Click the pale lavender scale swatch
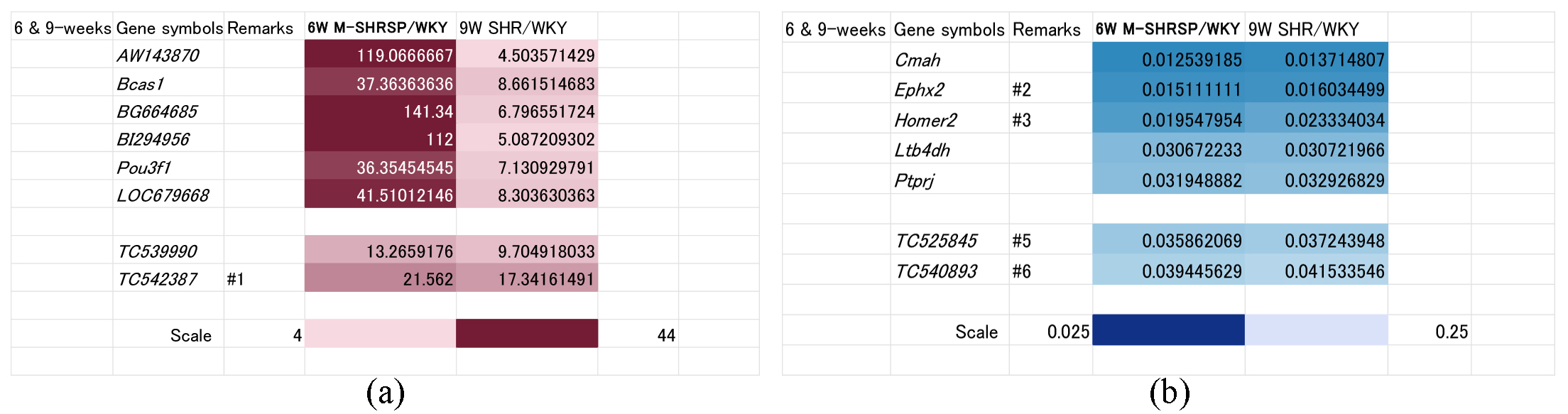 1316,330
